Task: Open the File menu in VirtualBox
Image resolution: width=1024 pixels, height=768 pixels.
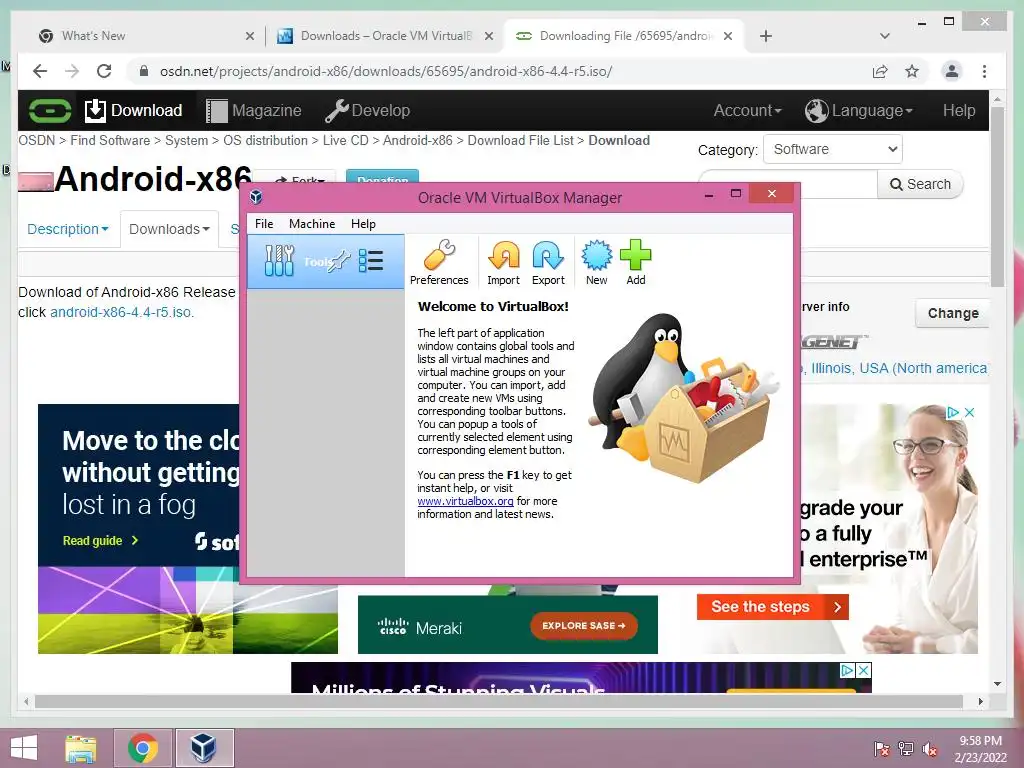Action: [264, 224]
